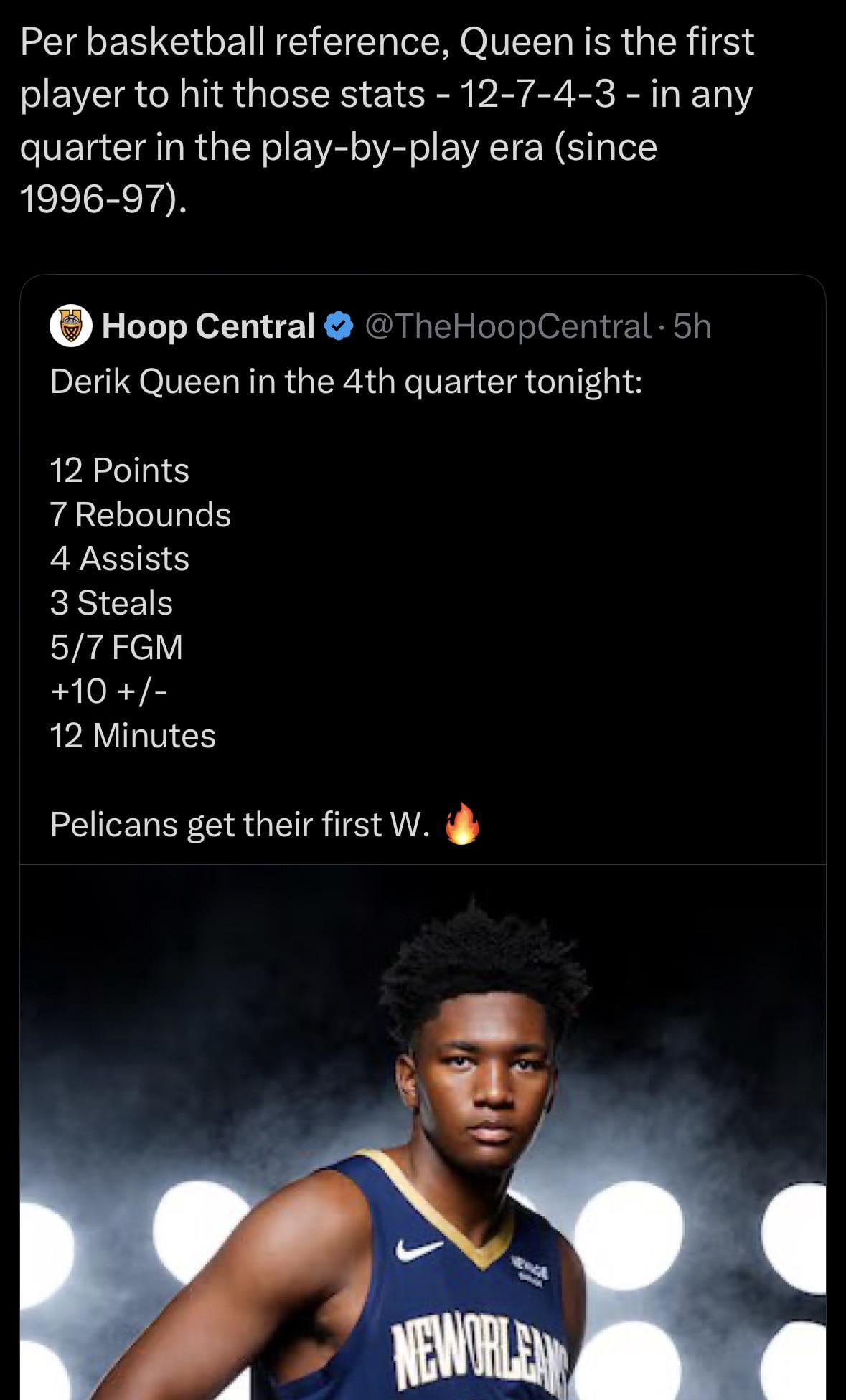Click the text 'Derik Queen in the 4th quarter tonight:'
Image resolution: width=846 pixels, height=1400 pixels.
point(346,382)
